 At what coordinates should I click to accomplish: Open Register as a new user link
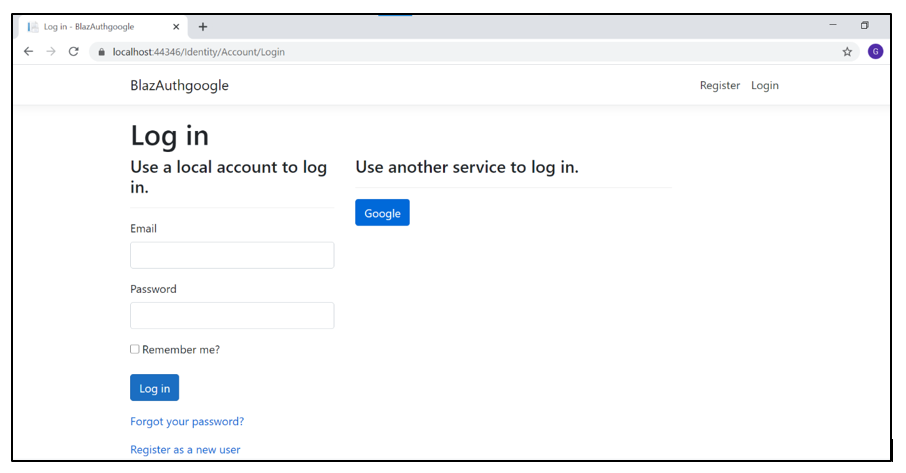point(185,450)
